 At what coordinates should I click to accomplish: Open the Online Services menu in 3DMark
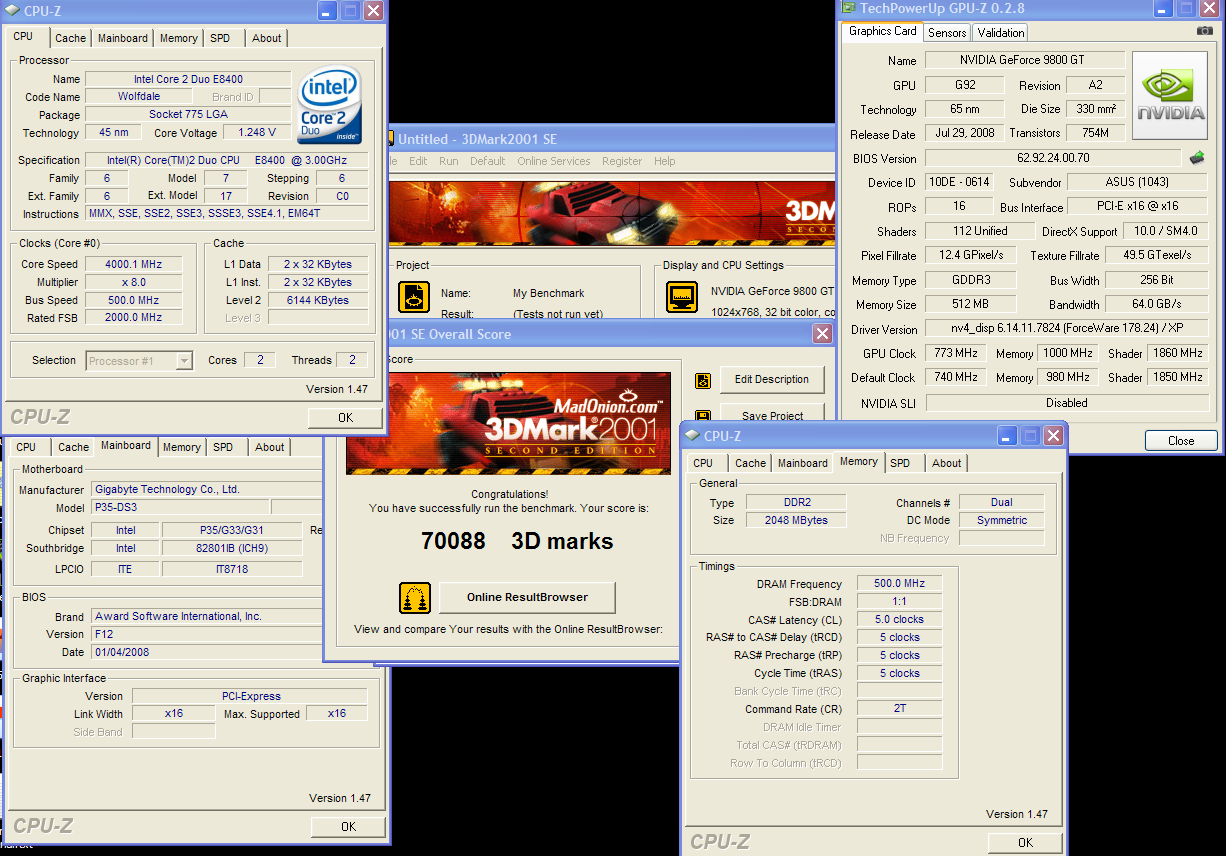pos(554,161)
